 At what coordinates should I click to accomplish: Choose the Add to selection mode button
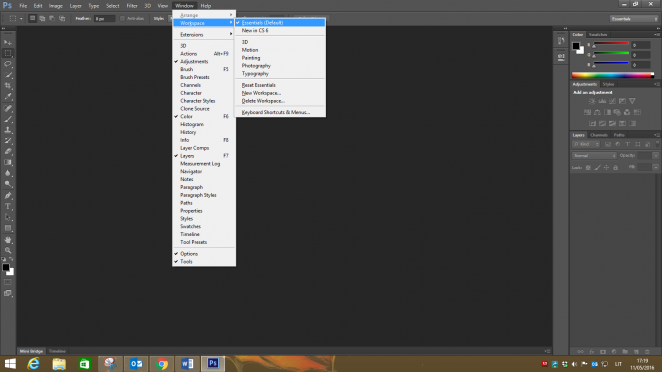click(x=42, y=19)
